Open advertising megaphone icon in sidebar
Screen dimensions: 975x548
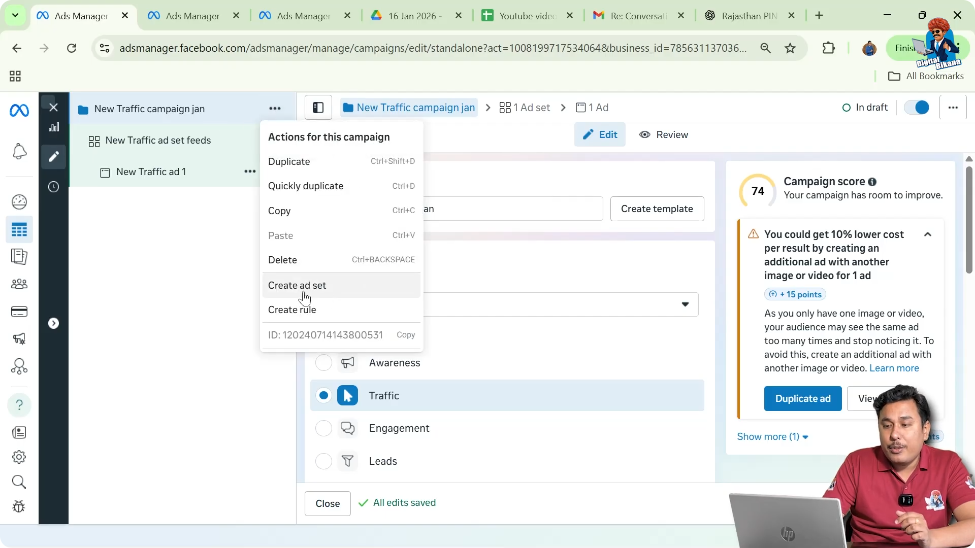(19, 339)
